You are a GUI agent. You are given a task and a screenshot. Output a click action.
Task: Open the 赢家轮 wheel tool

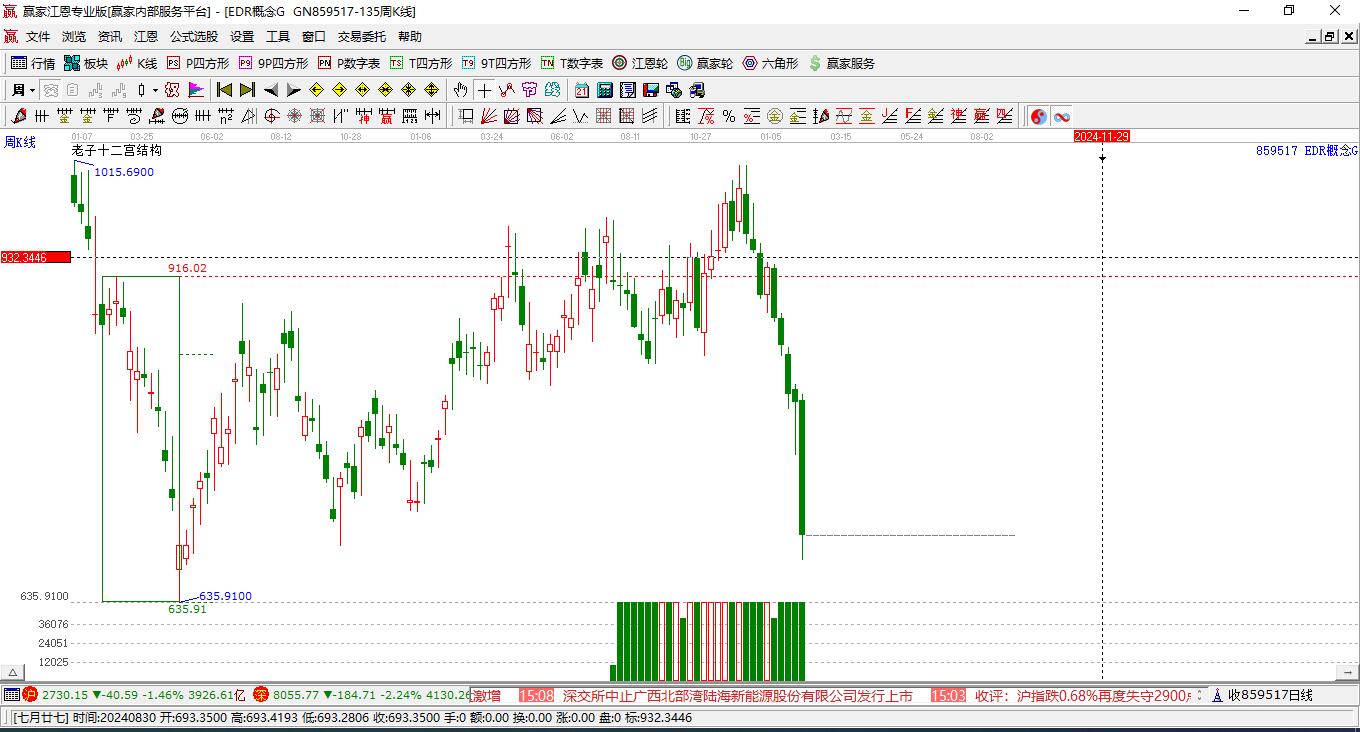pyautogui.click(x=705, y=63)
